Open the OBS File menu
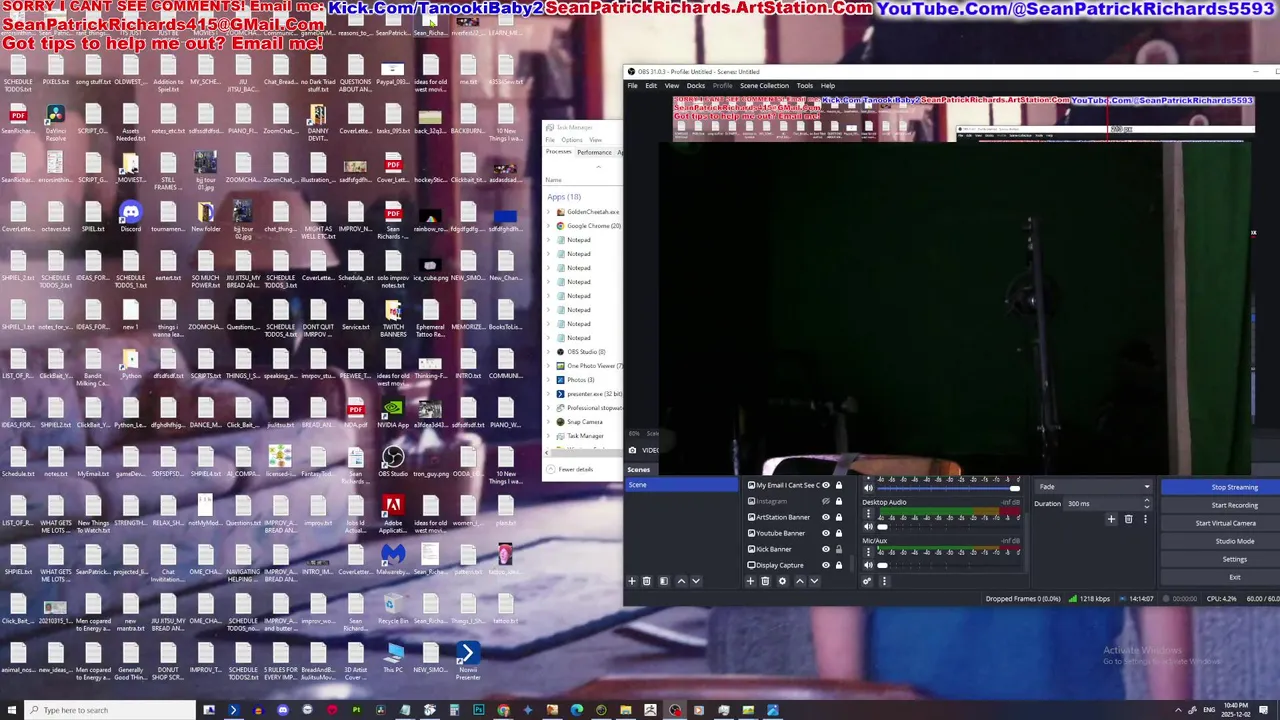 click(x=632, y=85)
